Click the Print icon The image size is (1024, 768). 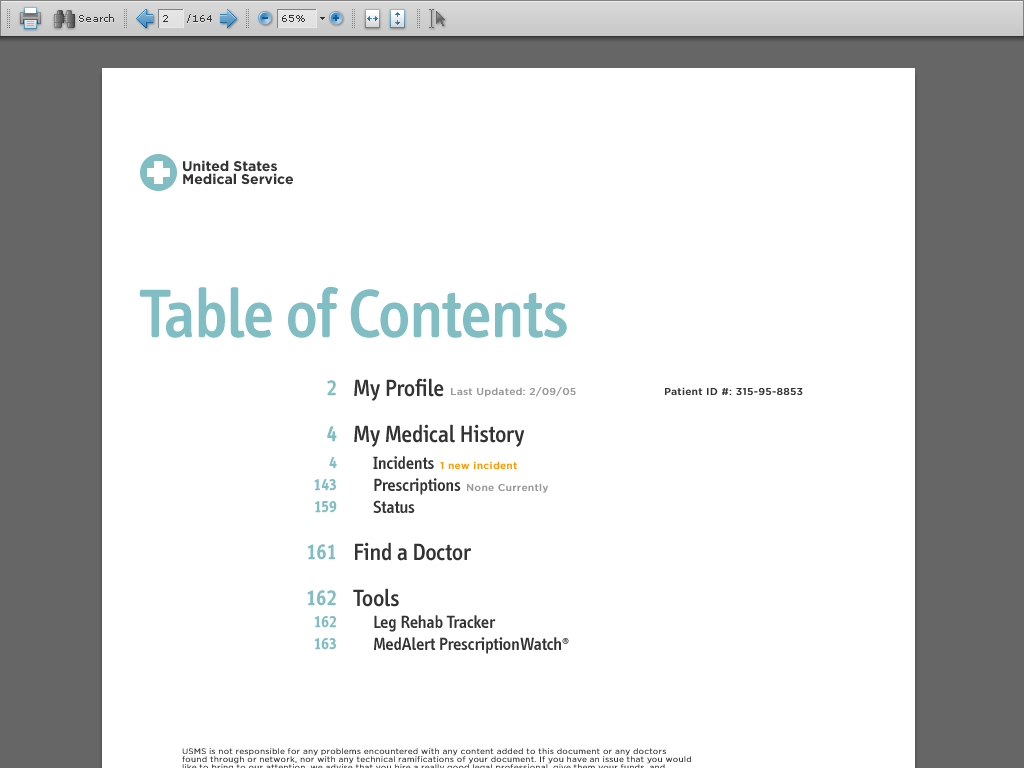tap(30, 18)
